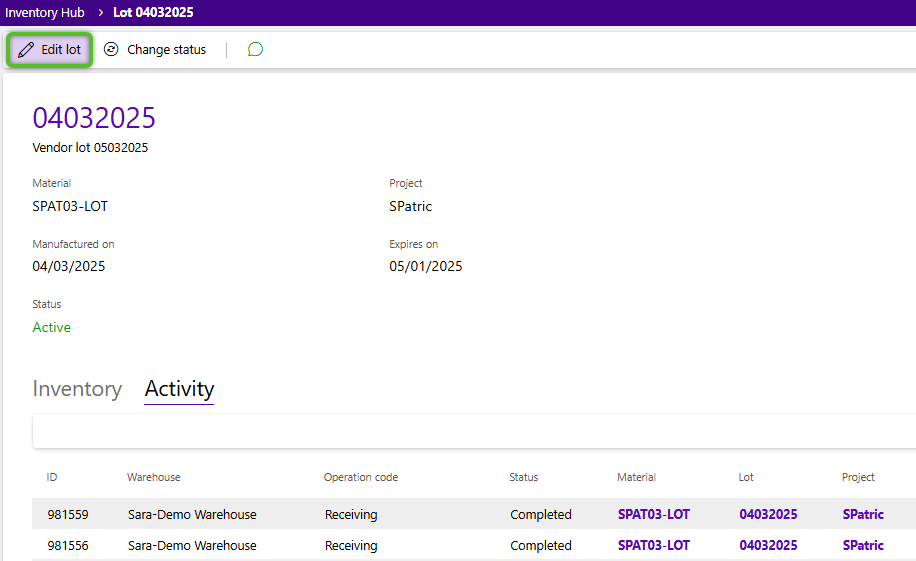Click the Material column header
This screenshot has height=561, width=916.
click(636, 477)
